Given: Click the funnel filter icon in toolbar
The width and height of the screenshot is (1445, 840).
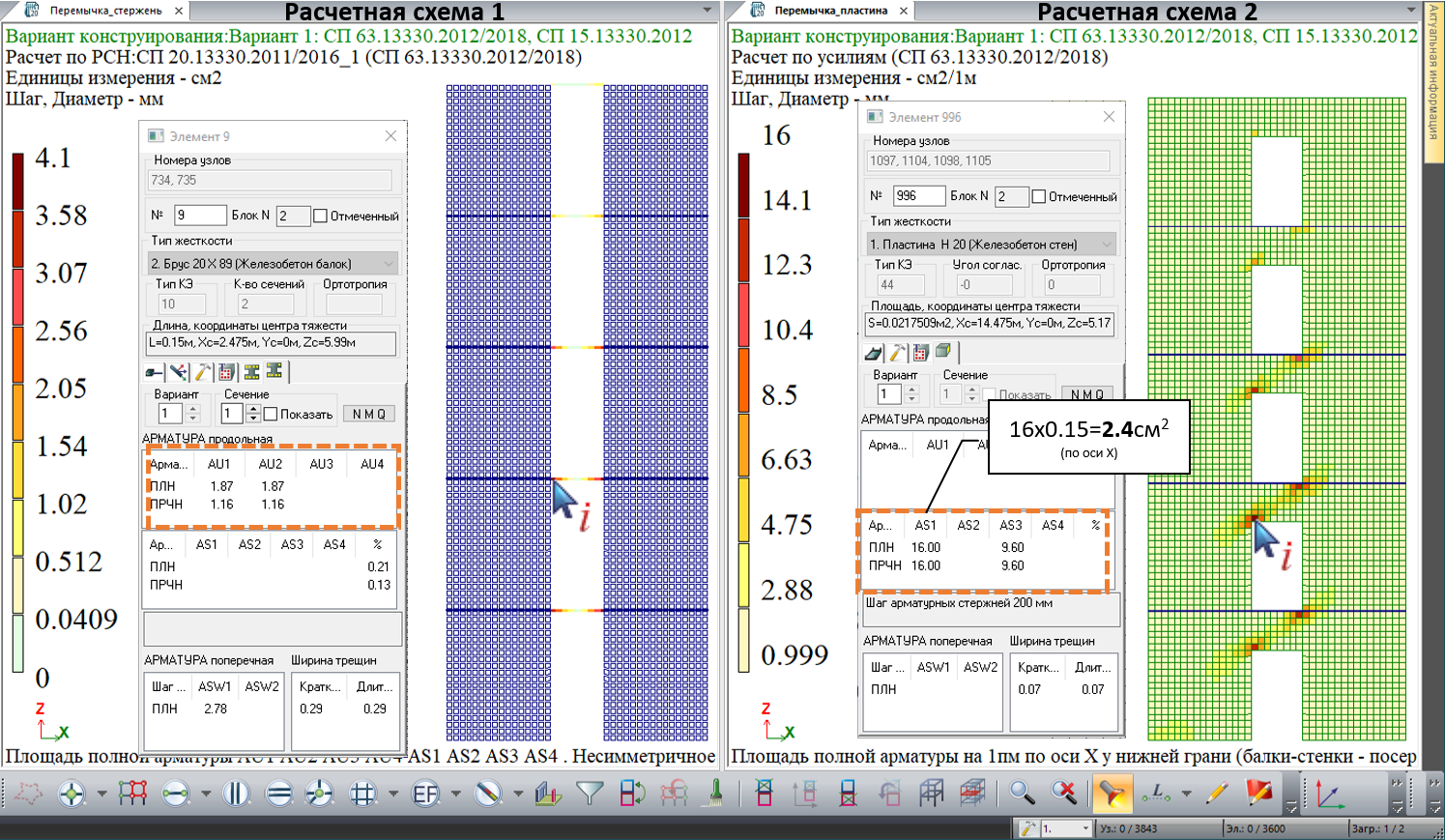Looking at the screenshot, I should pos(589,794).
